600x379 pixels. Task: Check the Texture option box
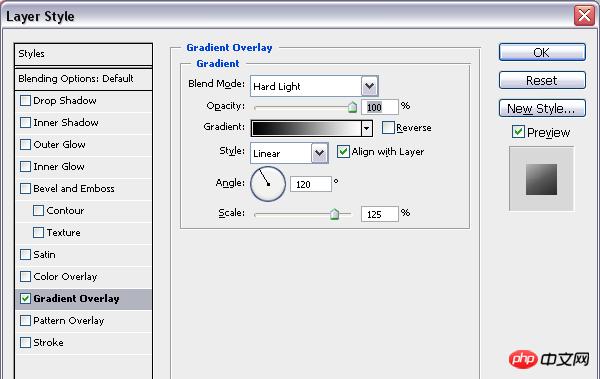pos(38,233)
